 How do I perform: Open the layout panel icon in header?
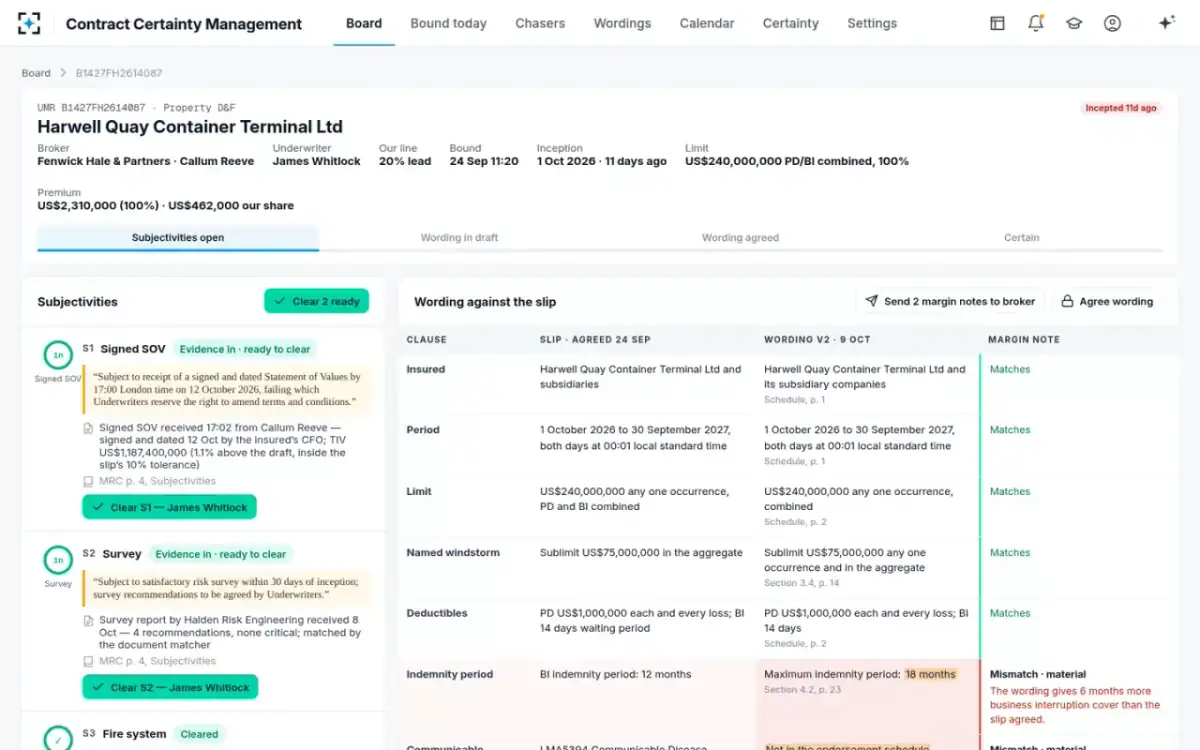997,23
